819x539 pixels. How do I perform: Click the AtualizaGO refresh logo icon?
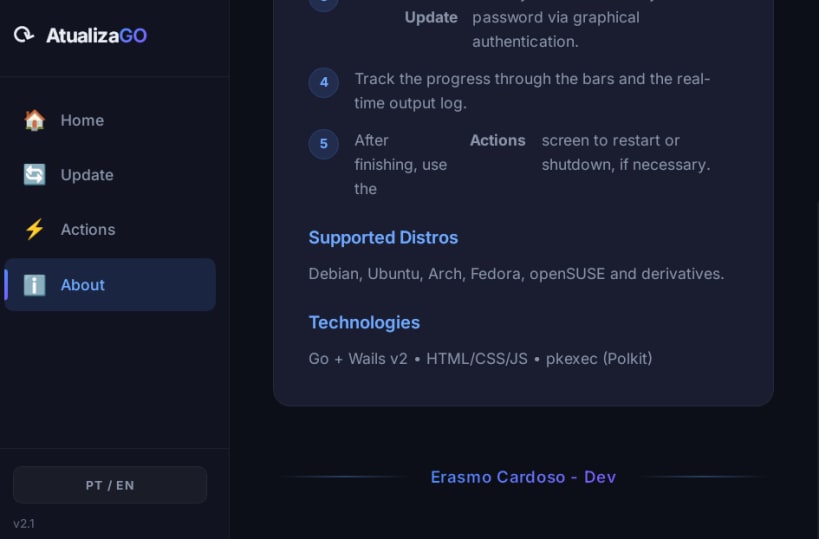(24, 35)
